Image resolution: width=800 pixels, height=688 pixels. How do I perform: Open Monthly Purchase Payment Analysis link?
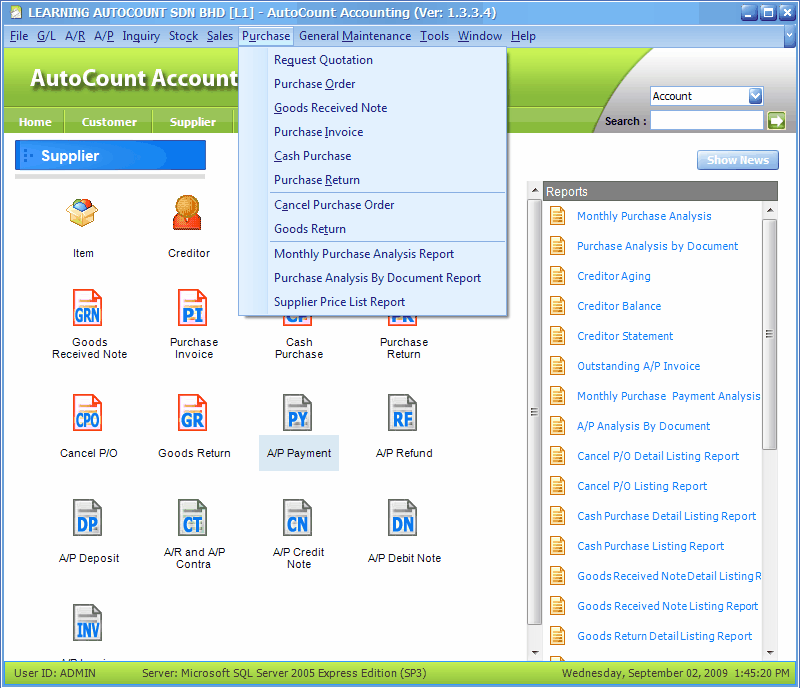(668, 397)
